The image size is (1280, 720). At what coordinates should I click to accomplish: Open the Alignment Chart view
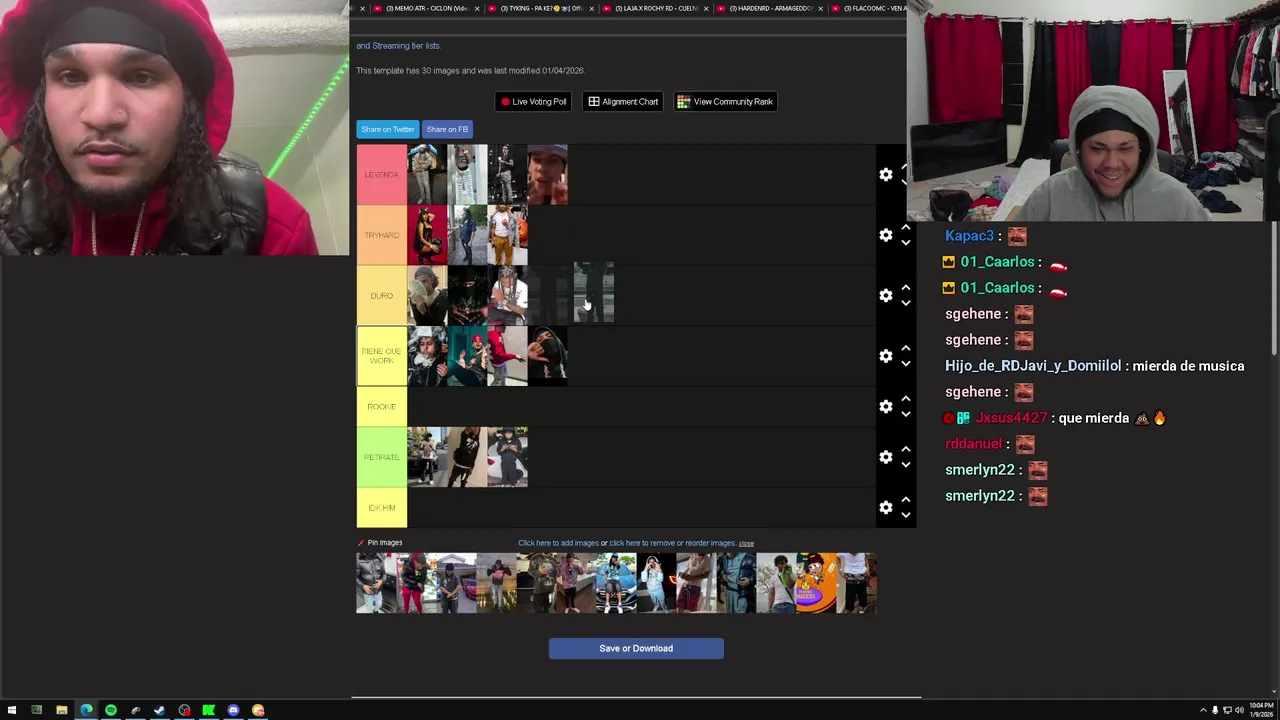point(623,101)
